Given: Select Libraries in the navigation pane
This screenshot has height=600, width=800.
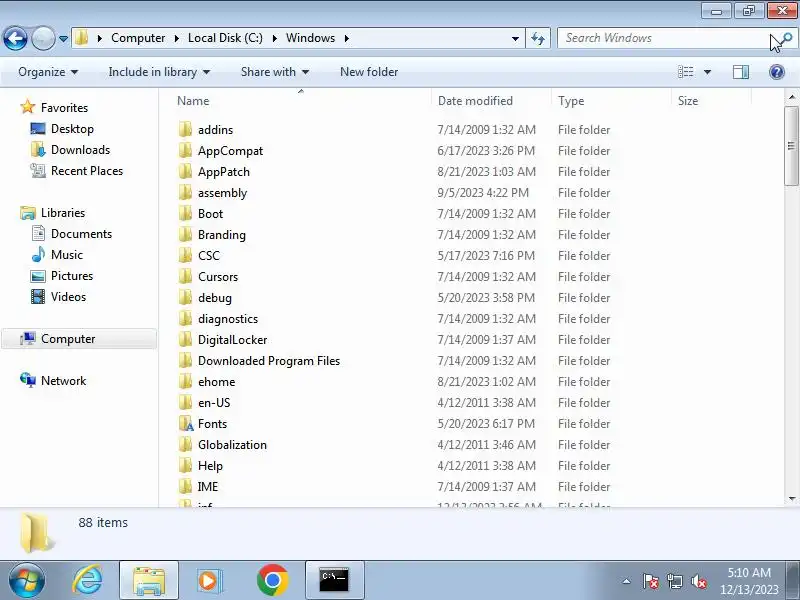Looking at the screenshot, I should pos(62,212).
